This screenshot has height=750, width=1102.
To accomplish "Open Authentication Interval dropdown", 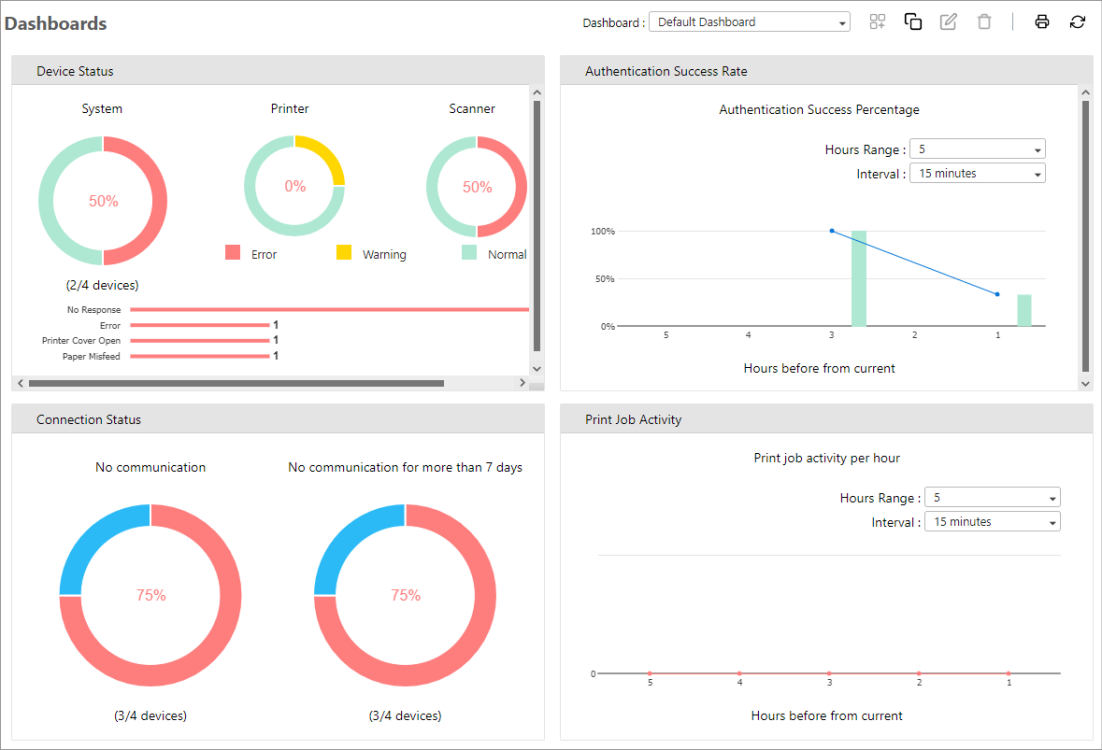I will tap(977, 173).
